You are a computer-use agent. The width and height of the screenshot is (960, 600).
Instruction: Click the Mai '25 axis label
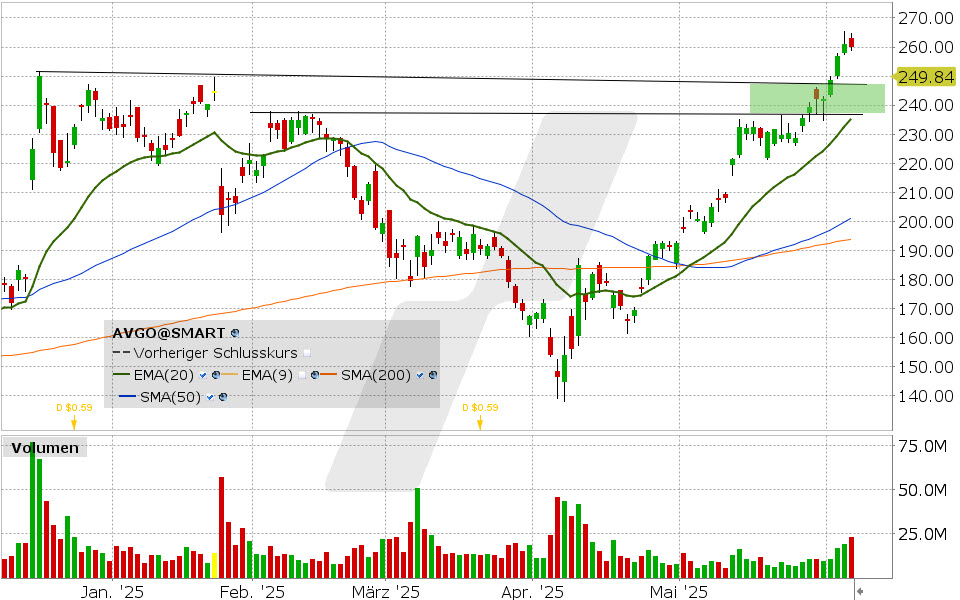(679, 592)
